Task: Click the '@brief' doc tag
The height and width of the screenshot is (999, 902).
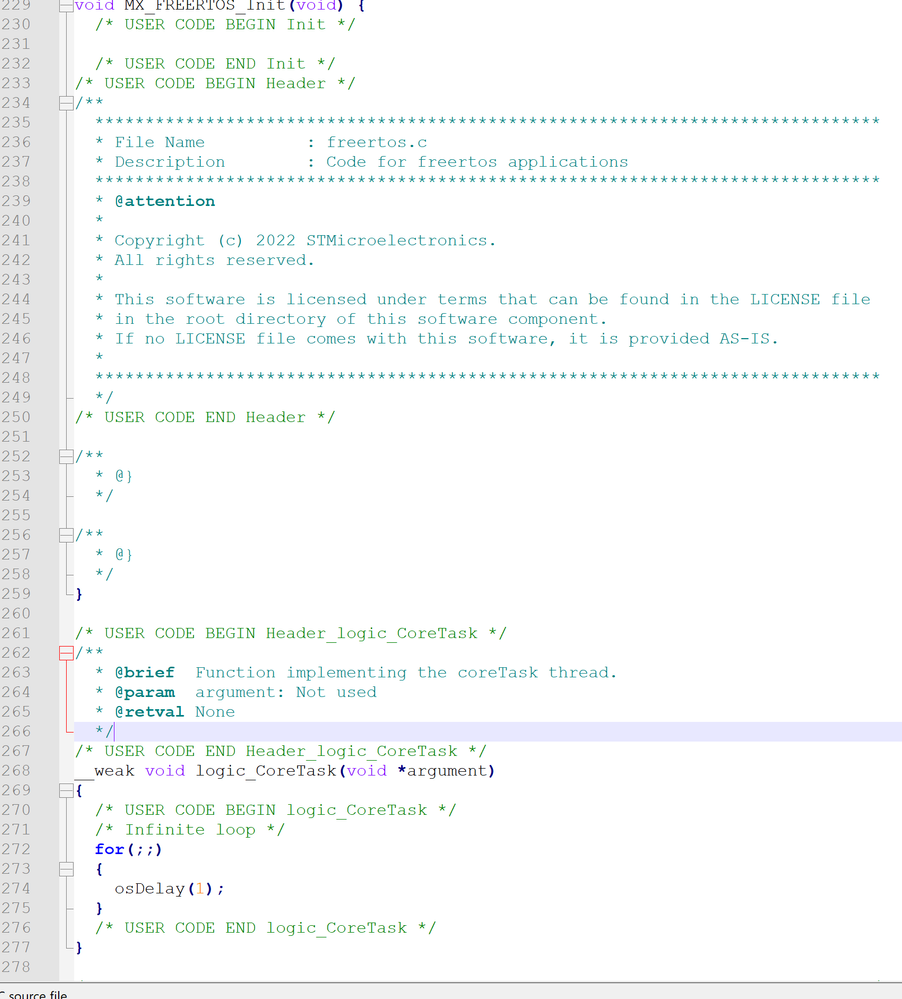Action: [144, 672]
